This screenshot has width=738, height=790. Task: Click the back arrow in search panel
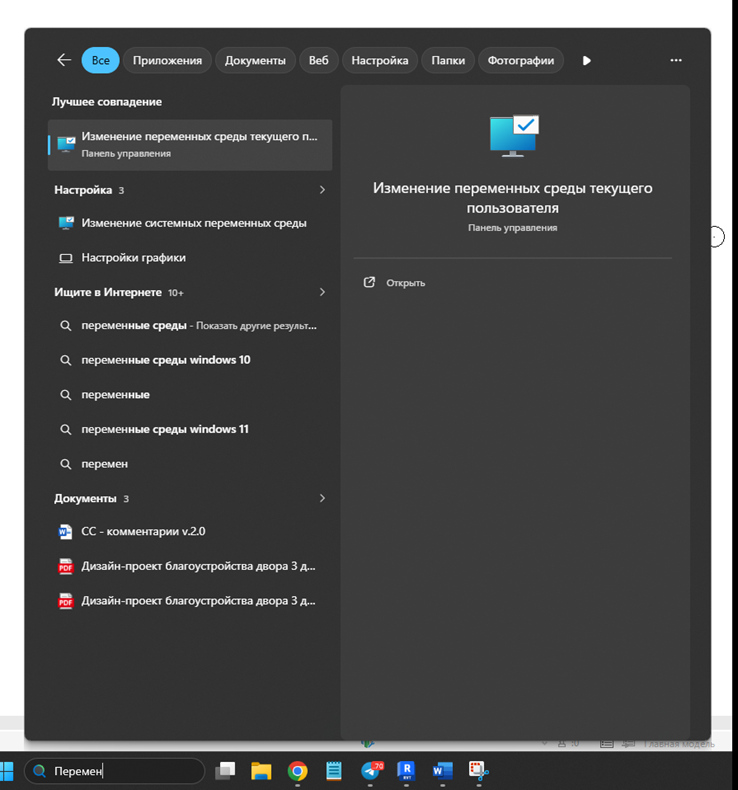click(x=64, y=60)
